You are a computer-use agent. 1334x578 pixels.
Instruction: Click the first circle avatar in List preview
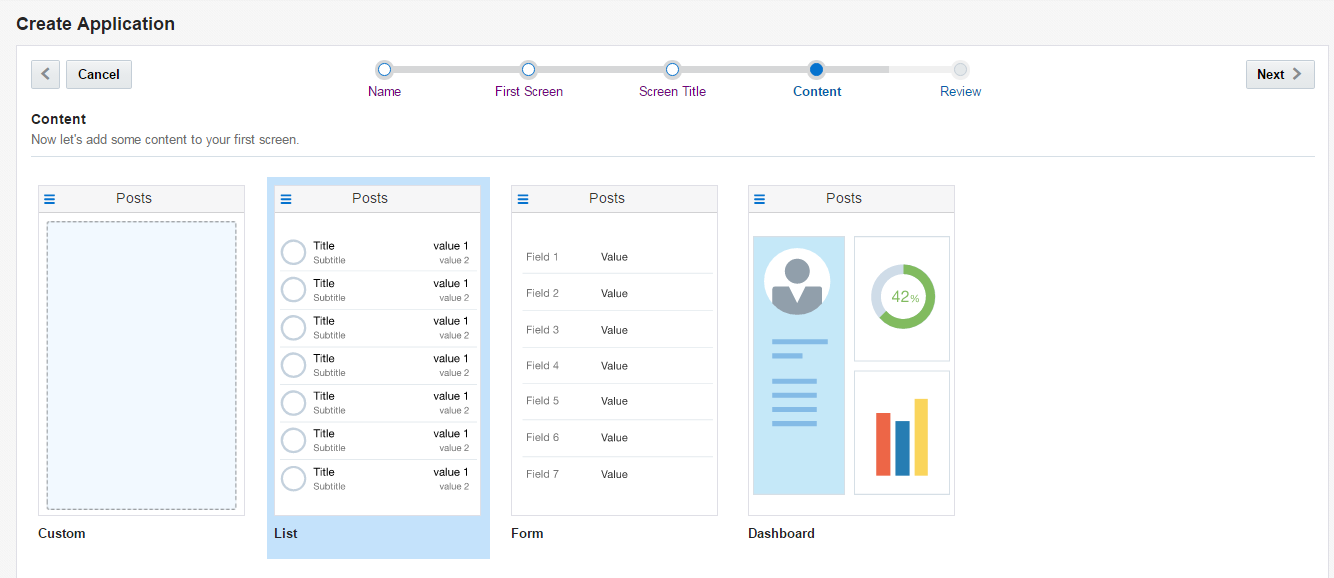pos(293,252)
